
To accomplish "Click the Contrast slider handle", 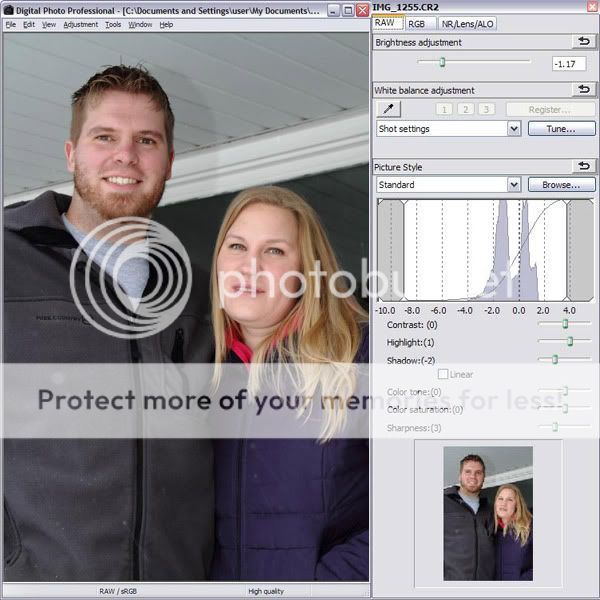I will pos(565,324).
